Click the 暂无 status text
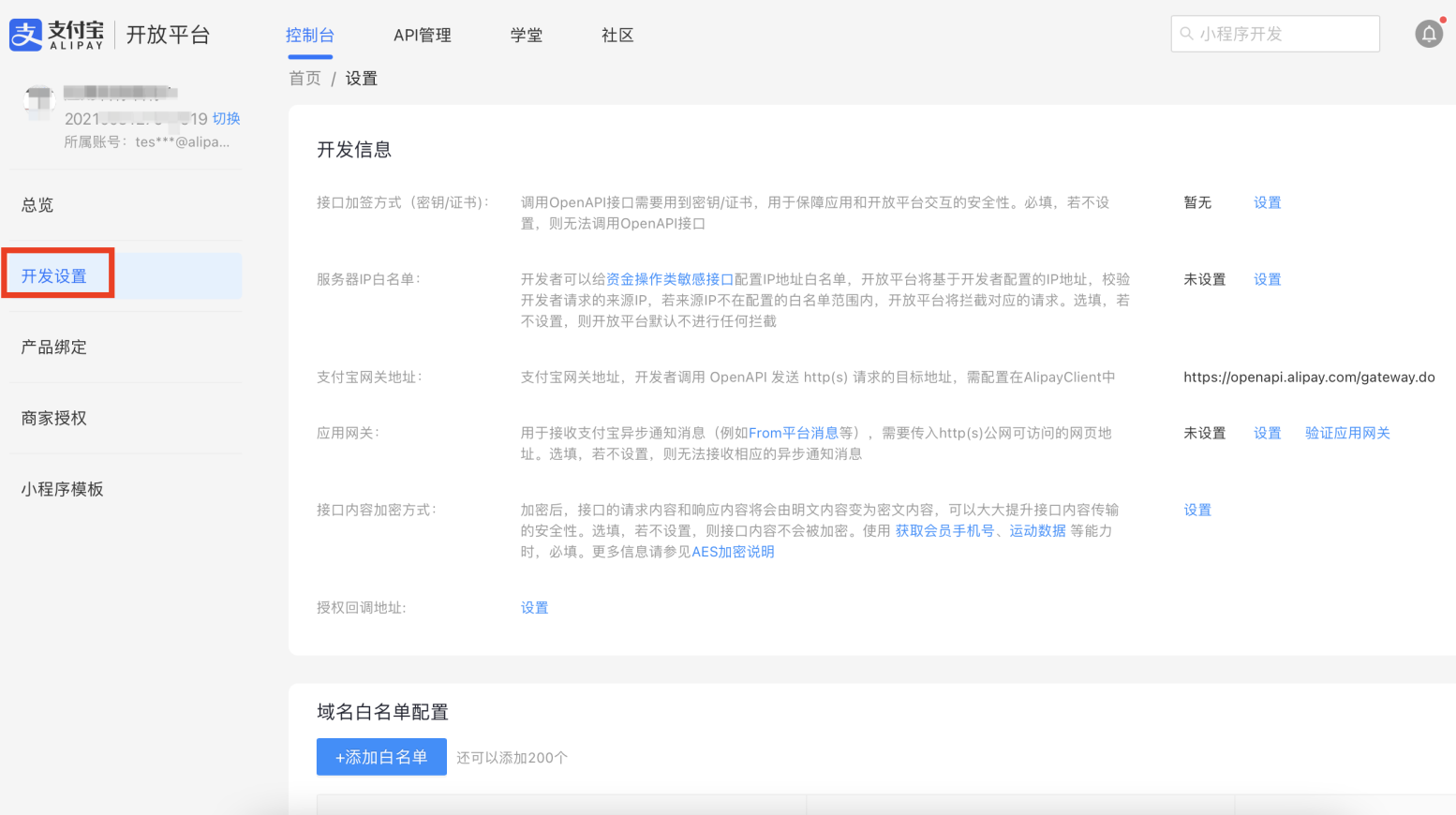The width and height of the screenshot is (1456, 815). [x=1197, y=202]
